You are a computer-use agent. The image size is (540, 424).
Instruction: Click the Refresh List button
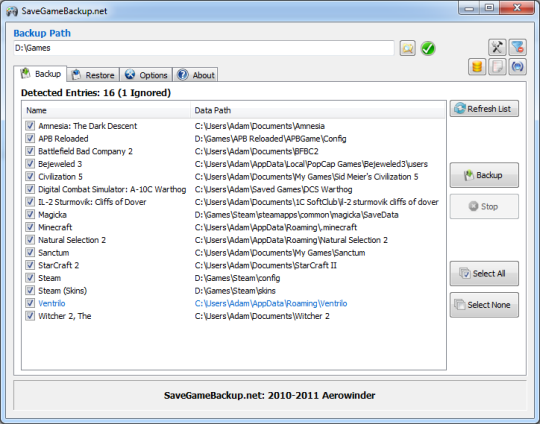coord(484,109)
